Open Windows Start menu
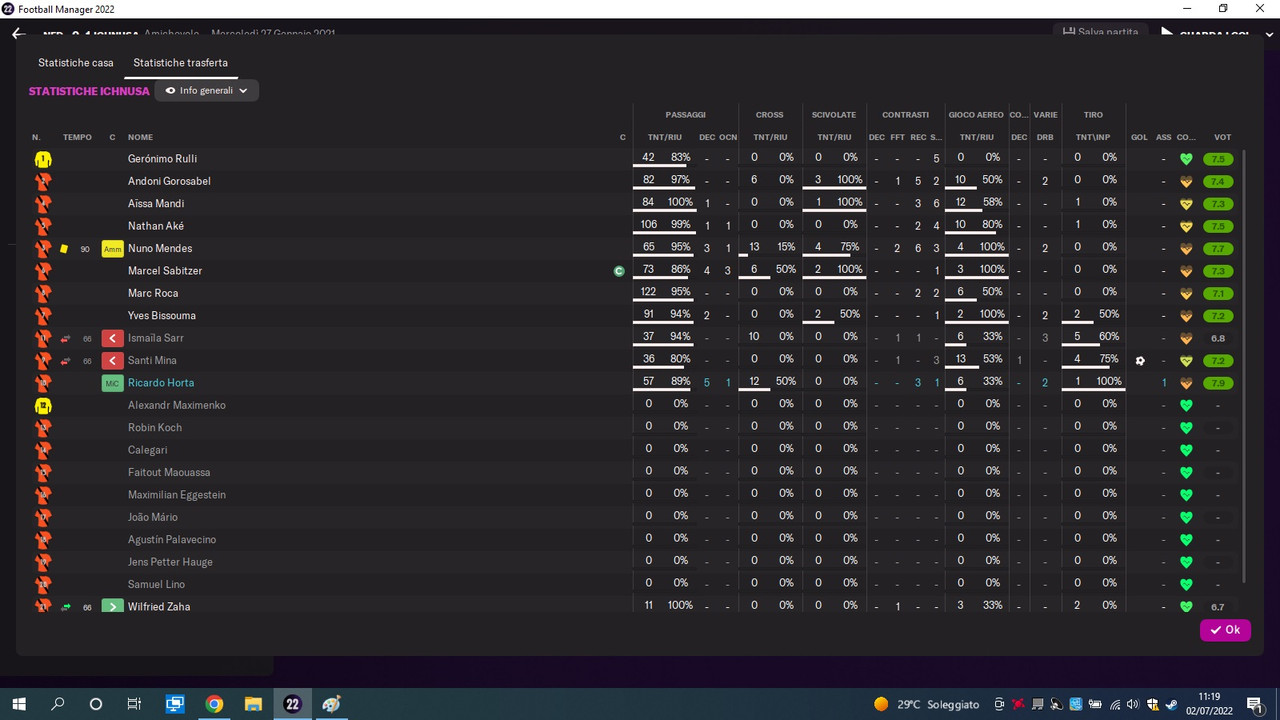1280x720 pixels. [x=19, y=704]
